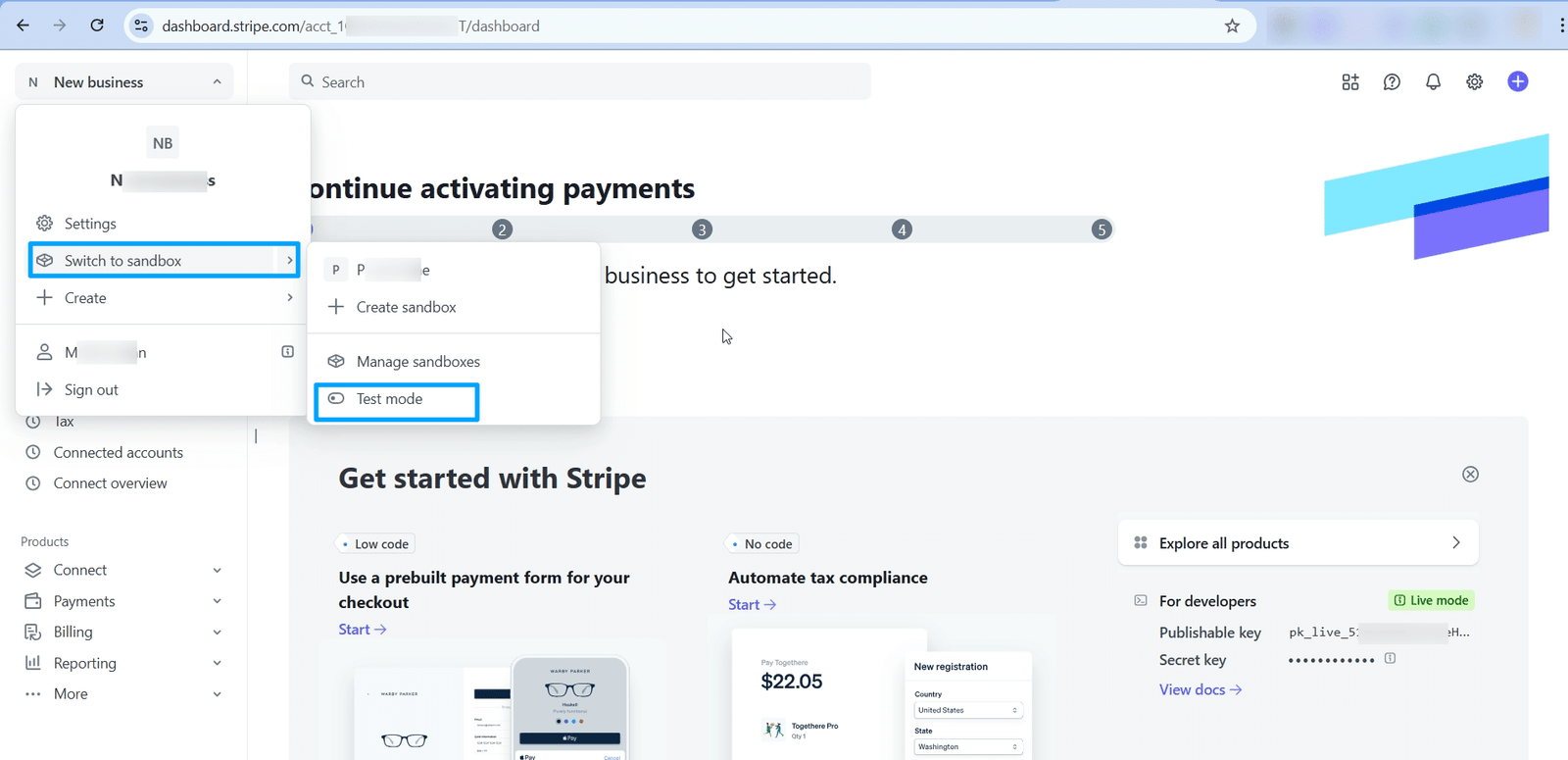Image resolution: width=1568 pixels, height=760 pixels.
Task: Select Switch to sandbox menu item
Action: [164, 261]
